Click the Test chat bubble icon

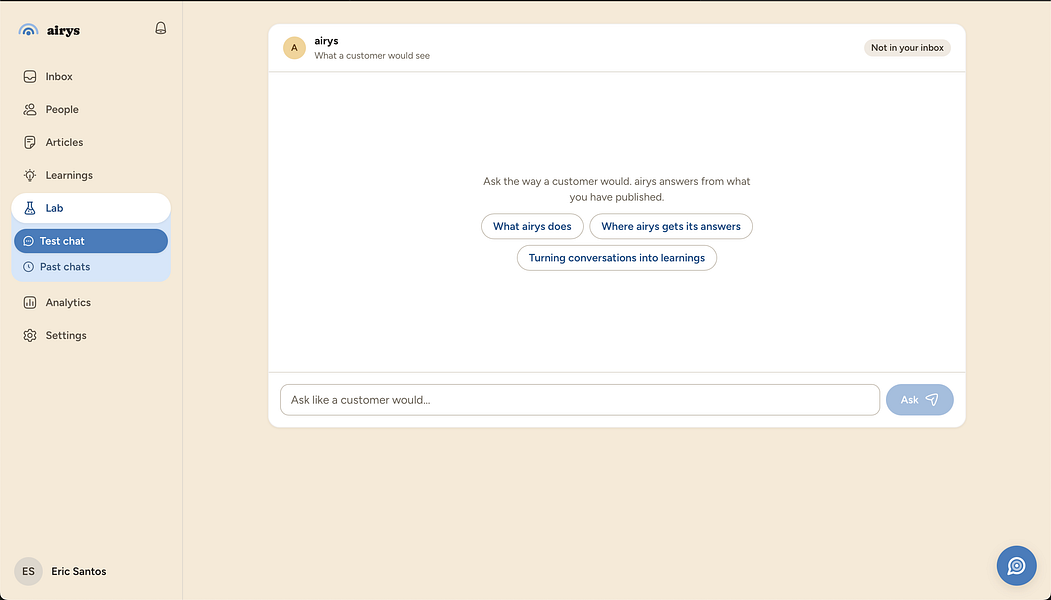(28, 241)
